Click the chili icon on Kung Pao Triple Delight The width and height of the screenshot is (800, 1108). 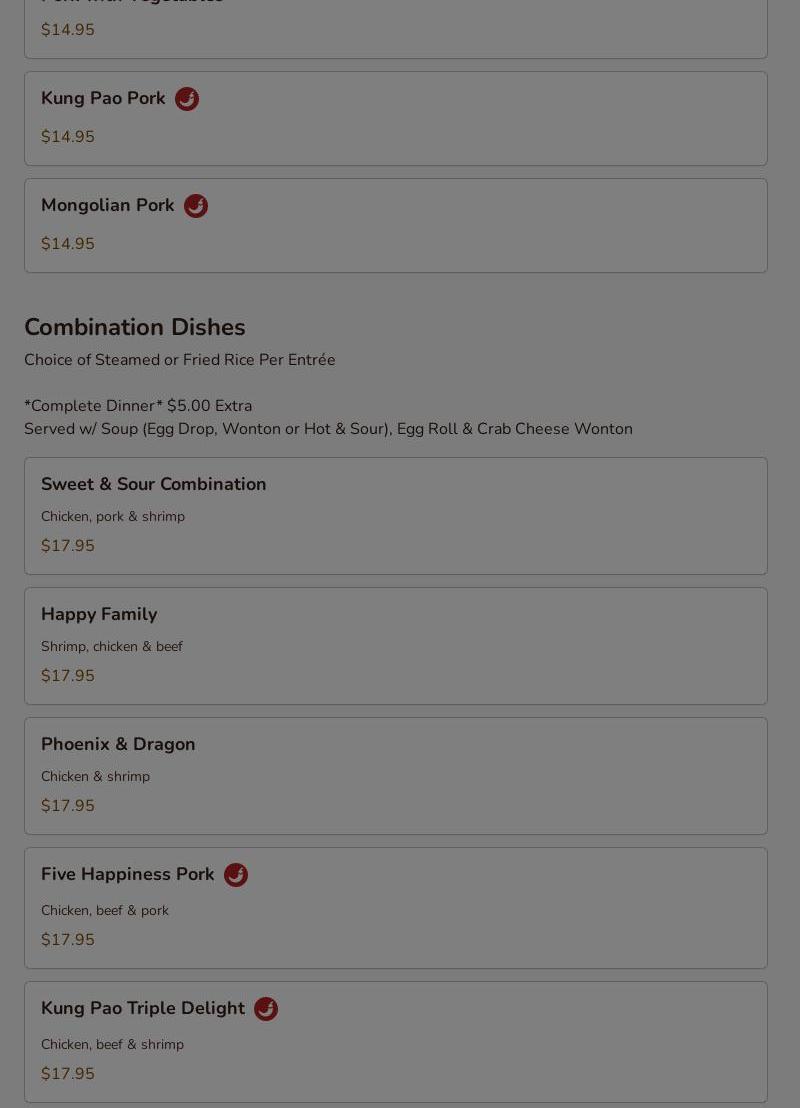266,1008
